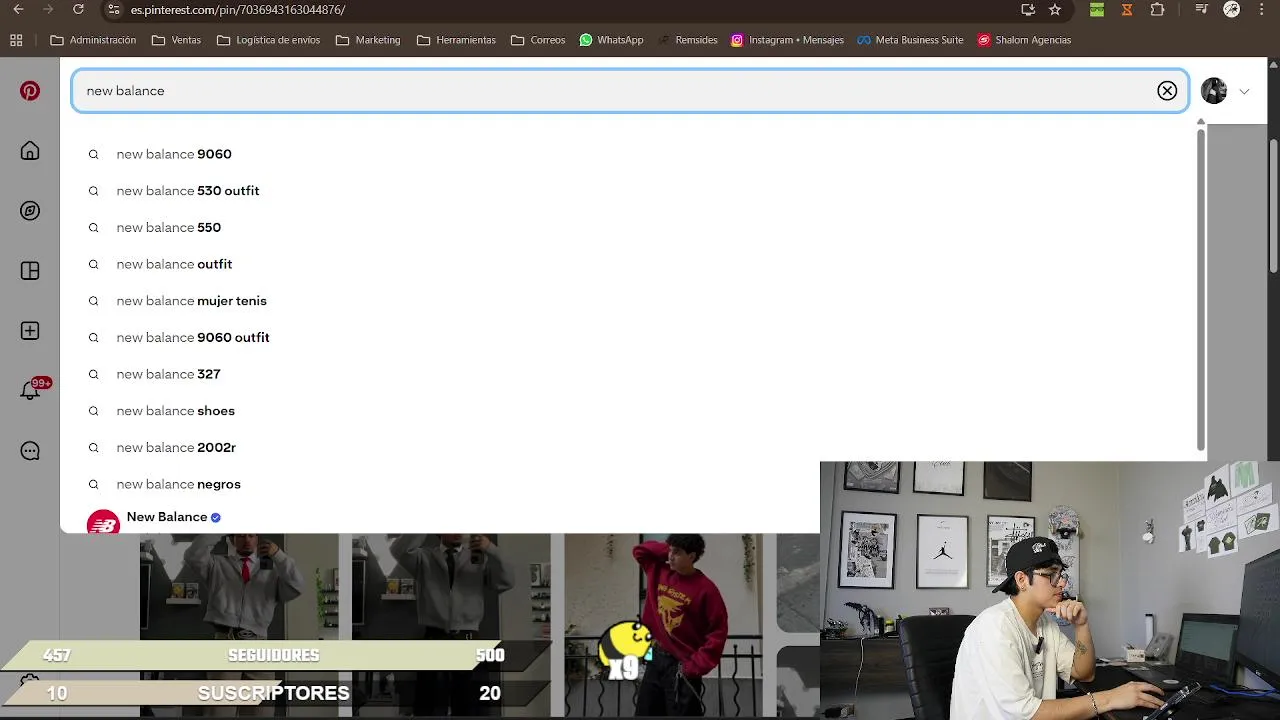Open the Meta Business Suite bookmark
This screenshot has width=1280, height=720.
click(x=910, y=40)
